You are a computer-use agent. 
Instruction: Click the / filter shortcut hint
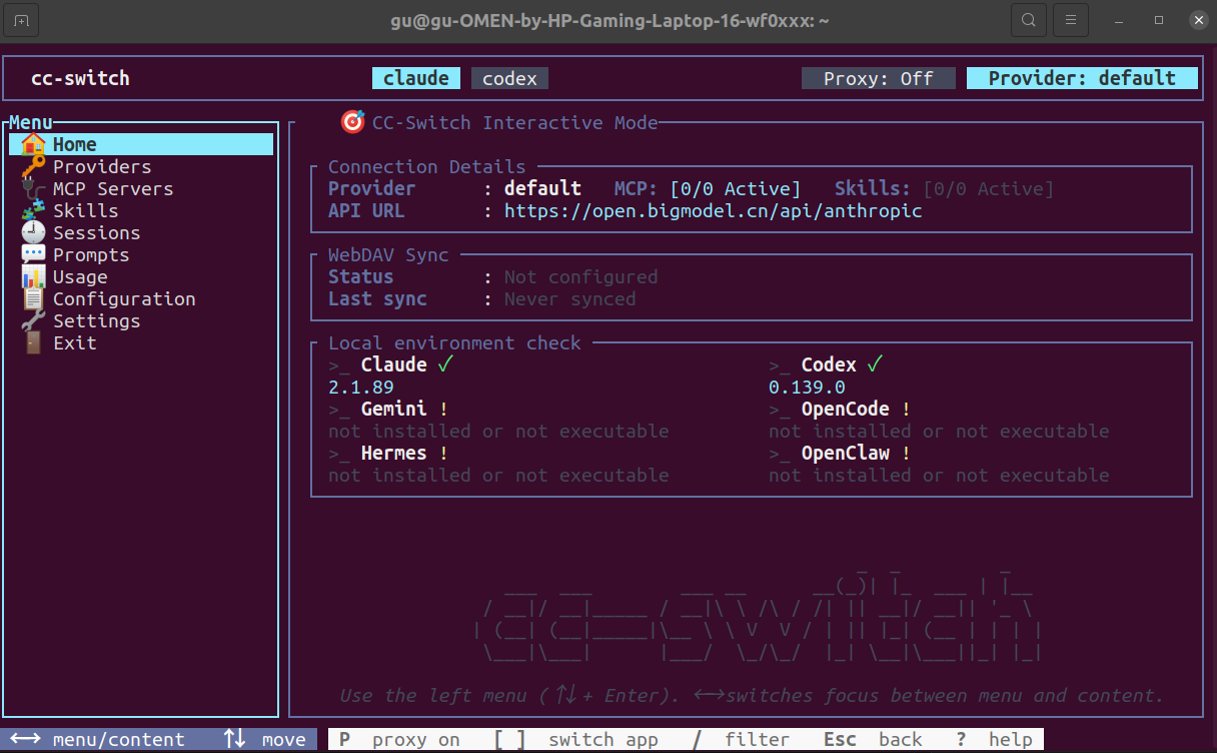coord(741,740)
